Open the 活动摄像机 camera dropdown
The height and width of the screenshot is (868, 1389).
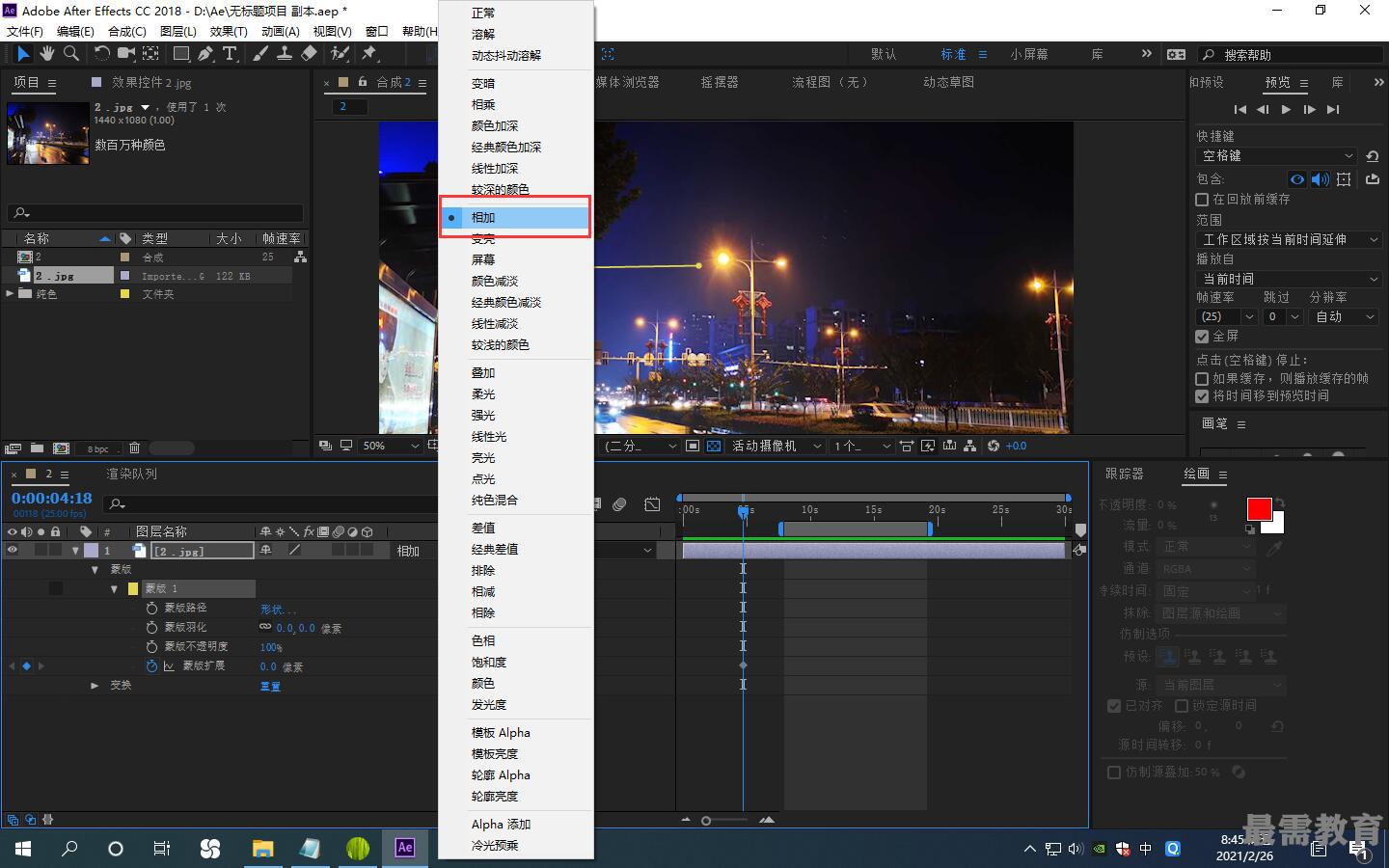point(776,446)
